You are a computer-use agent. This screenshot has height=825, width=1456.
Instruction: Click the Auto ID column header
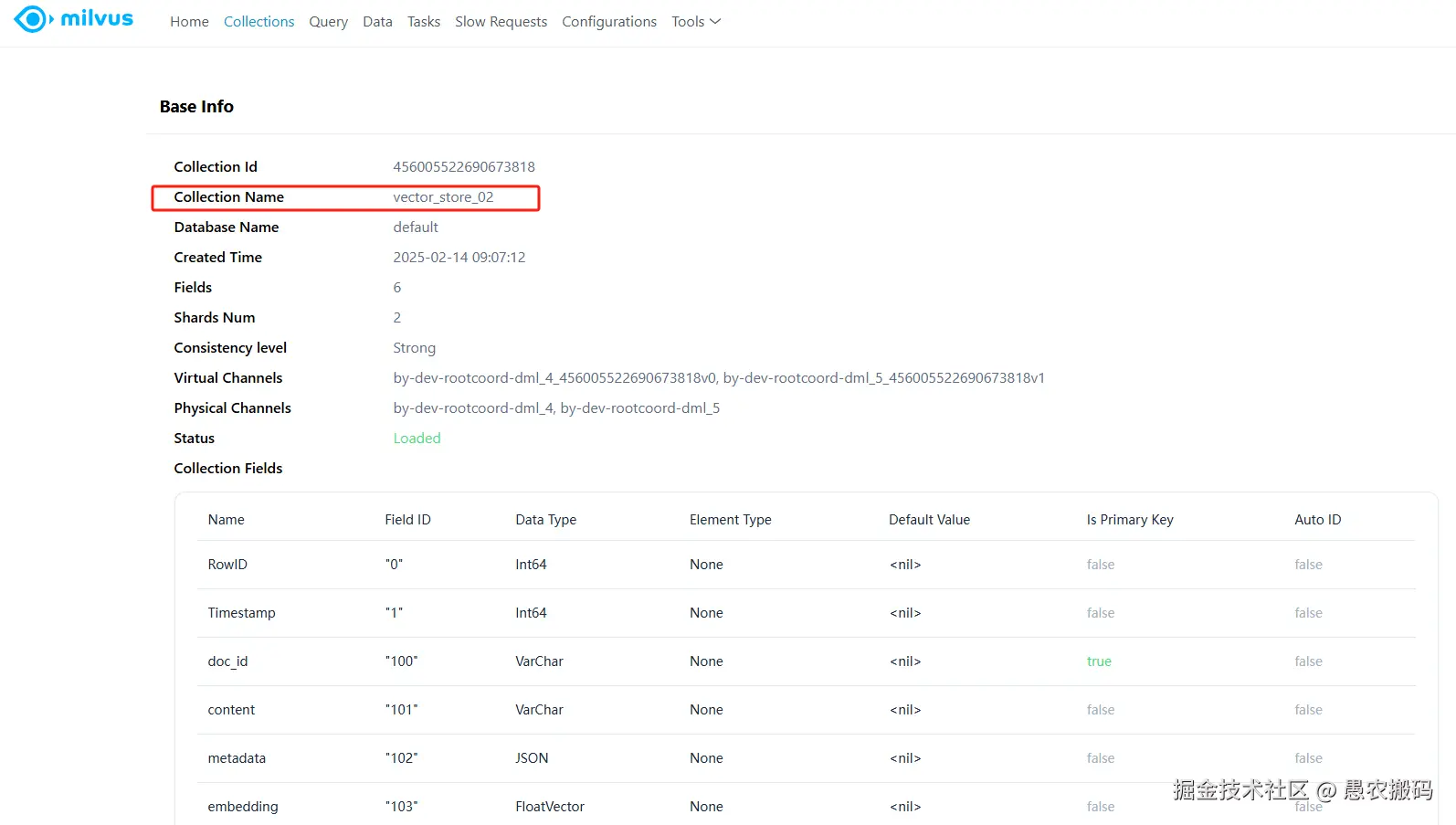(x=1317, y=519)
